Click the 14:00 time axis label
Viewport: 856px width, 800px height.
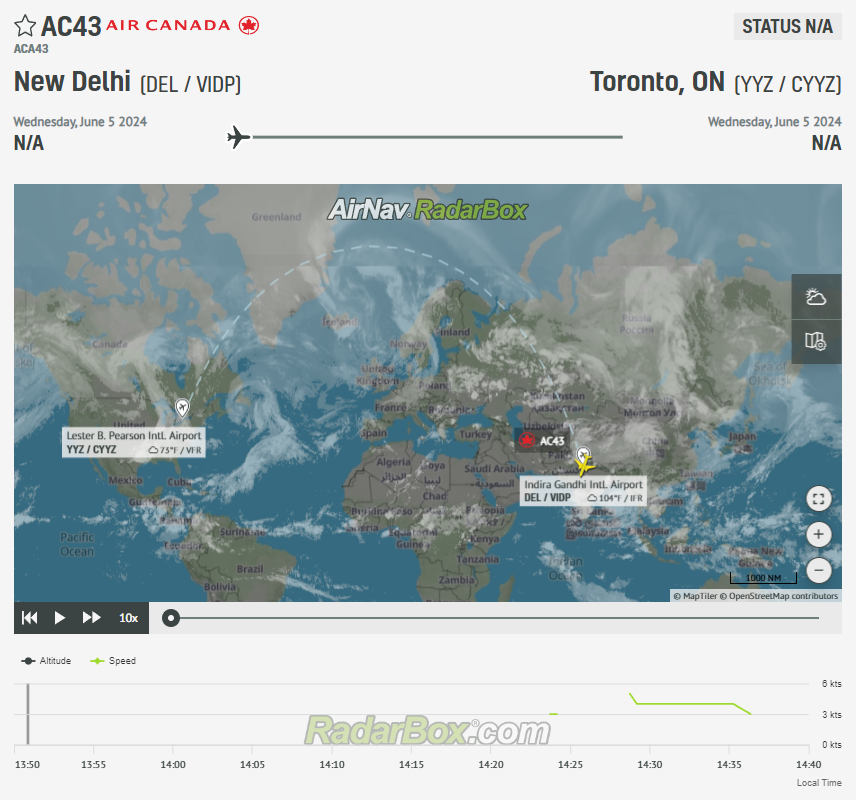tap(173, 765)
